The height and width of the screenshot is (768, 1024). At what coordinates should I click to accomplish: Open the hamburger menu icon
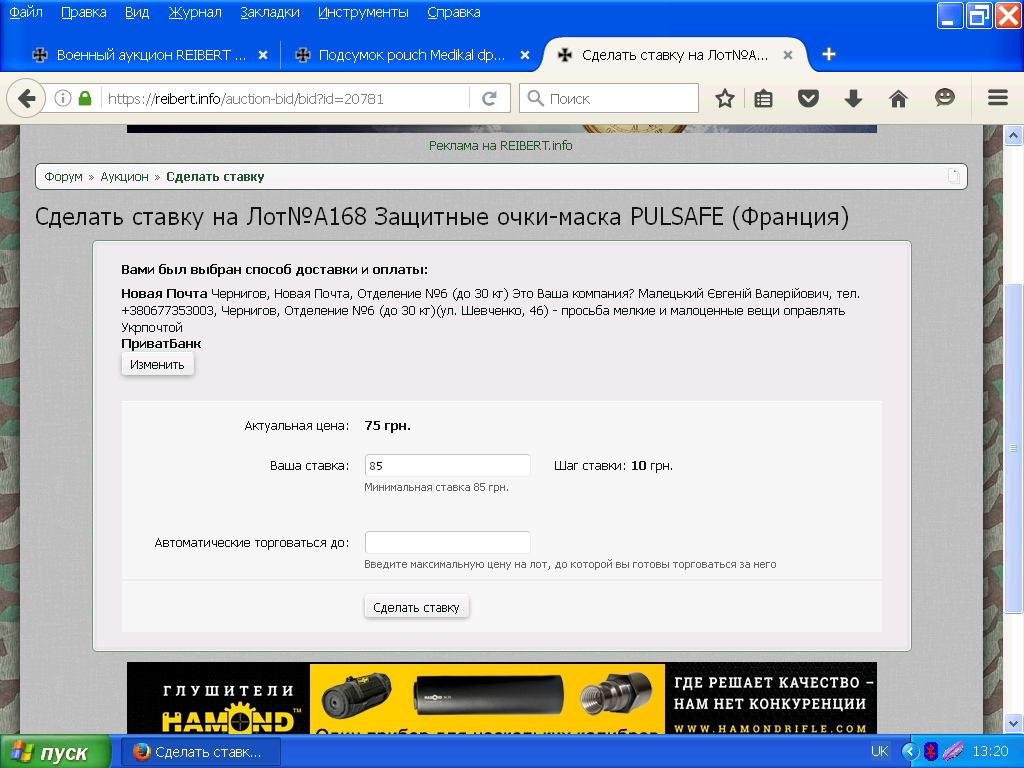[x=997, y=98]
